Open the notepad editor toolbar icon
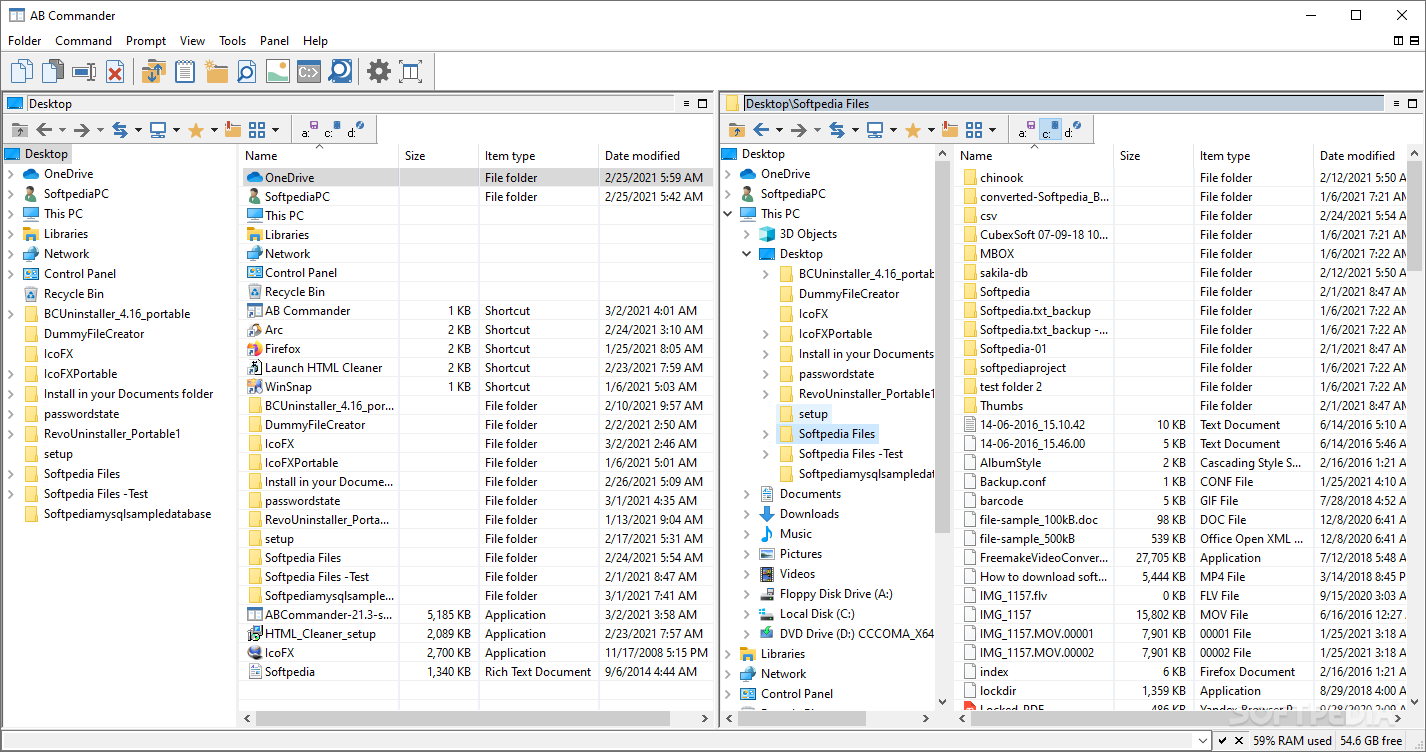This screenshot has width=1426, height=752. tap(184, 71)
